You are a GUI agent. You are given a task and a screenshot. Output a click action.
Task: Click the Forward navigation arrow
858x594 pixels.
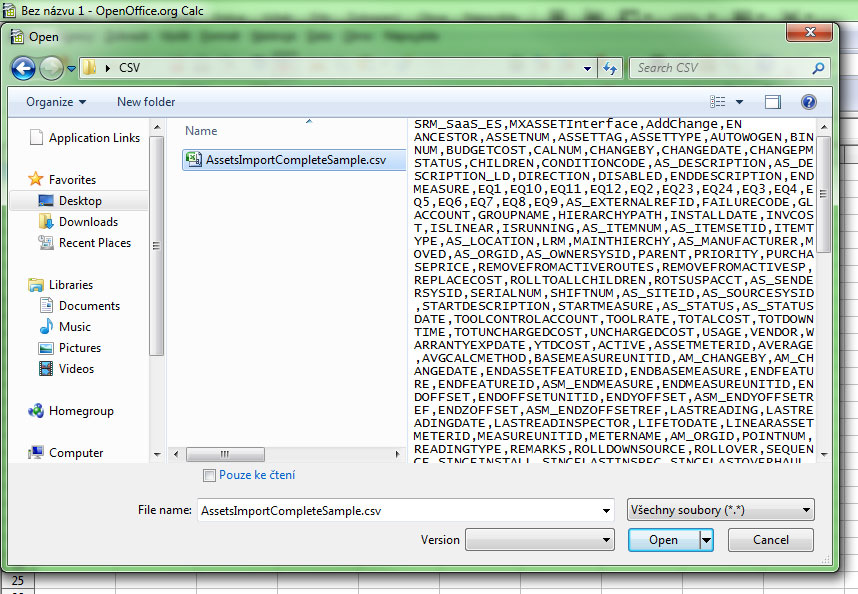click(x=51, y=69)
